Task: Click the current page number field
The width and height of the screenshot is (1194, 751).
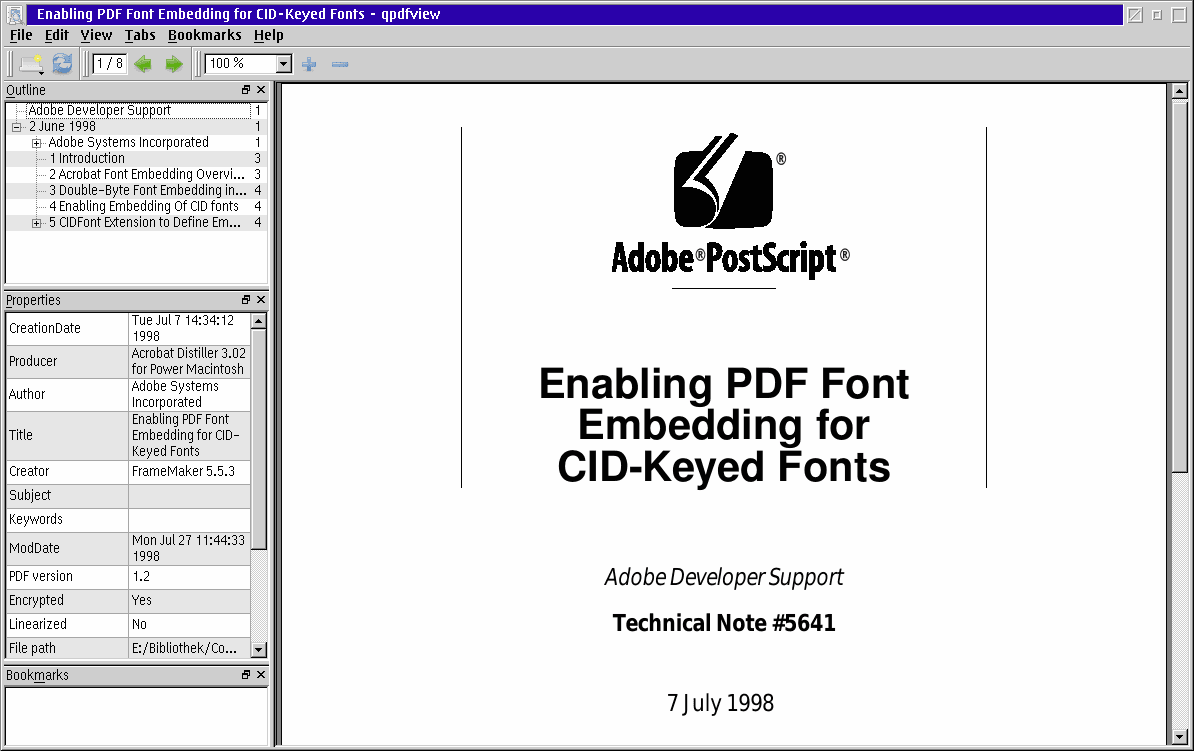Action: 110,64
